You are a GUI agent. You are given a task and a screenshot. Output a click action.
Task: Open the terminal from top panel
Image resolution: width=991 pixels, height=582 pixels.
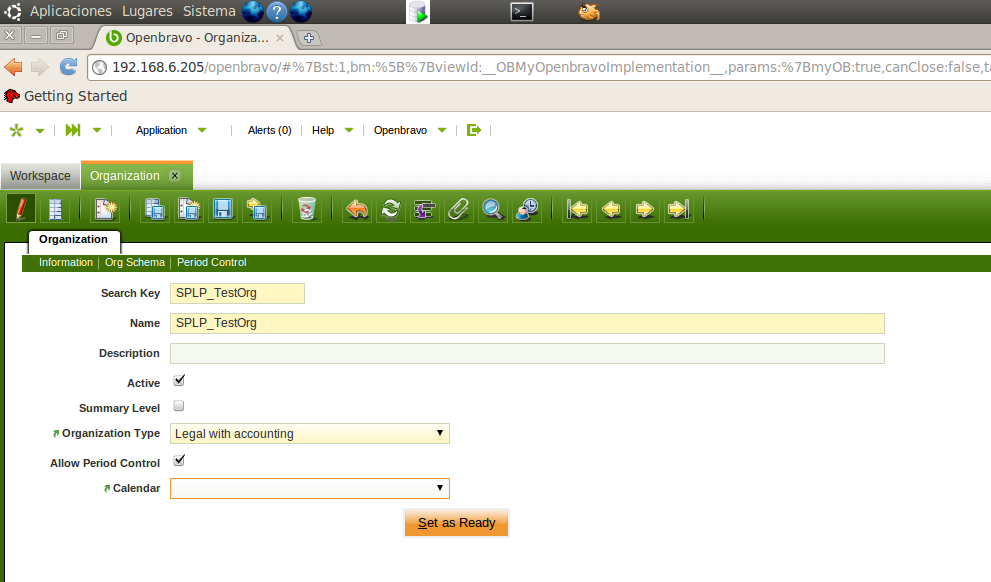coord(521,11)
